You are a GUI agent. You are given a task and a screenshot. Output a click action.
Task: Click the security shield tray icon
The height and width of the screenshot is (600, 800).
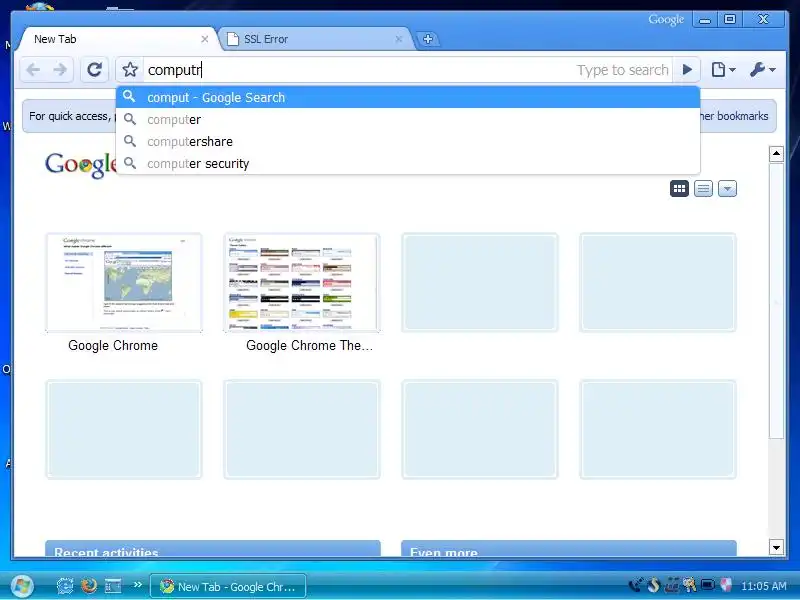click(x=726, y=585)
